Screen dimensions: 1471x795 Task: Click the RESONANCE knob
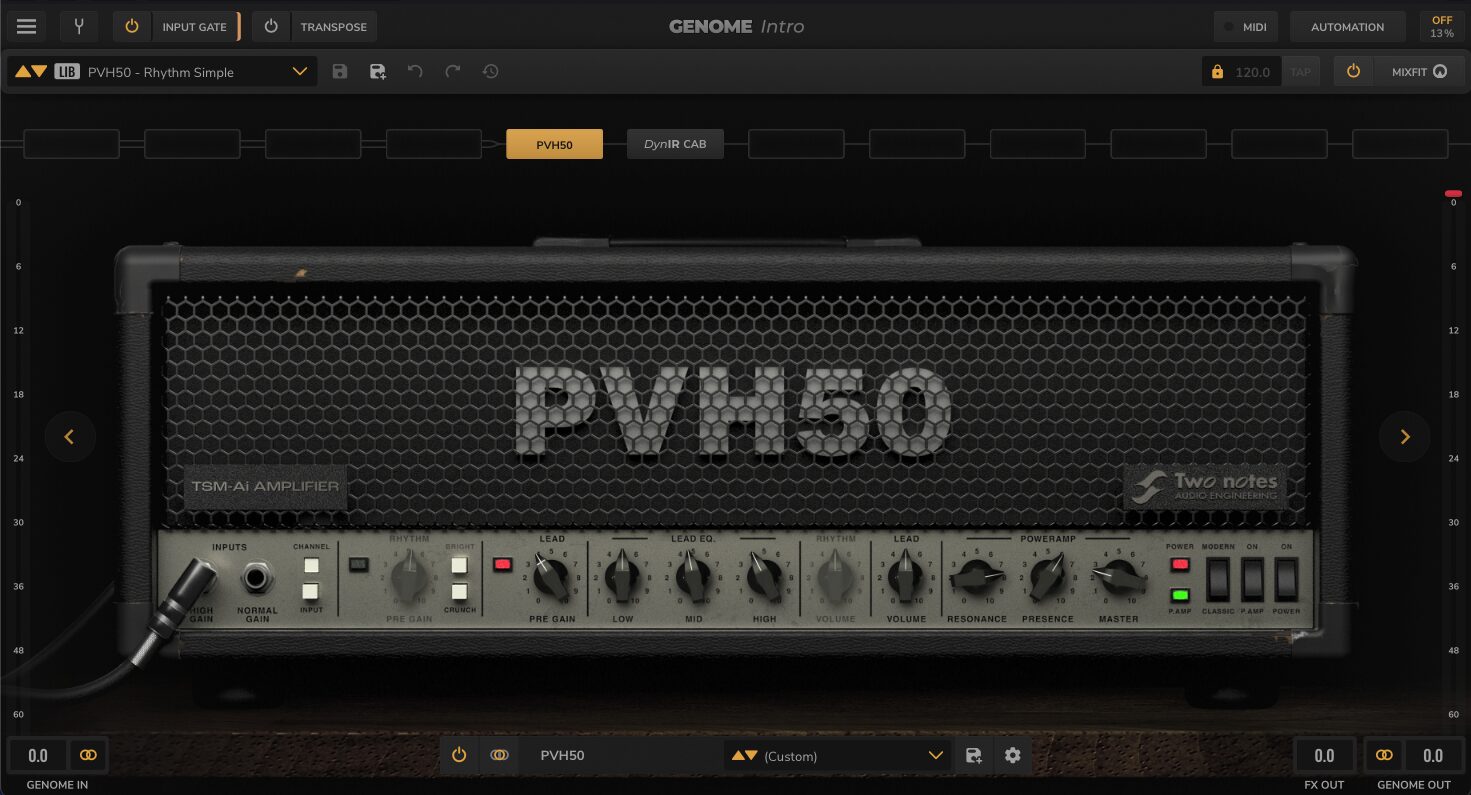pyautogui.click(x=976, y=577)
